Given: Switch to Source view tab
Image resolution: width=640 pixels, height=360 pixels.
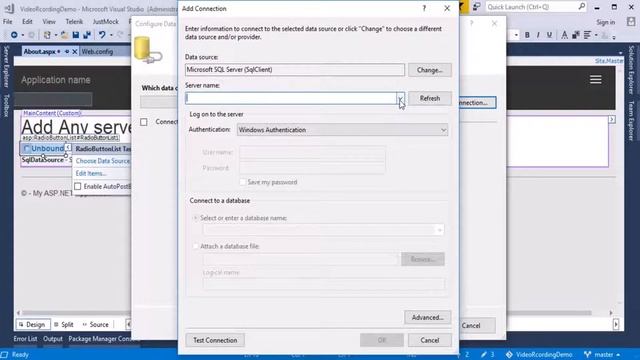Looking at the screenshot, I should [96, 324].
